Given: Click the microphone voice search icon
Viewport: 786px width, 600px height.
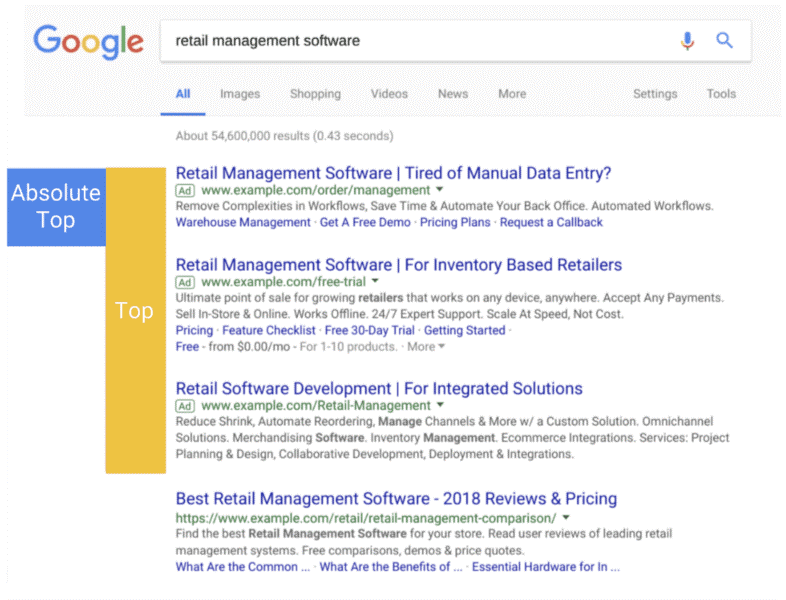Looking at the screenshot, I should (687, 41).
